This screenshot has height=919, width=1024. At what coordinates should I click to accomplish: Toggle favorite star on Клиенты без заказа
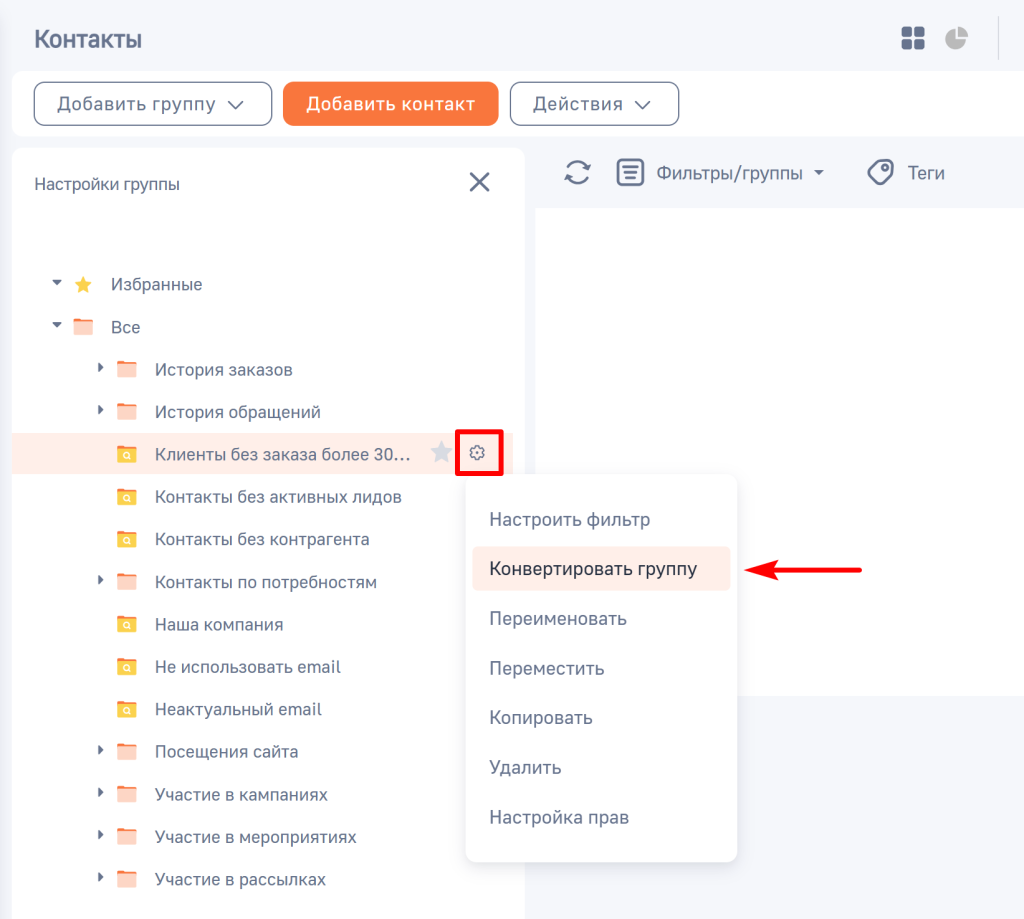pyautogui.click(x=440, y=454)
